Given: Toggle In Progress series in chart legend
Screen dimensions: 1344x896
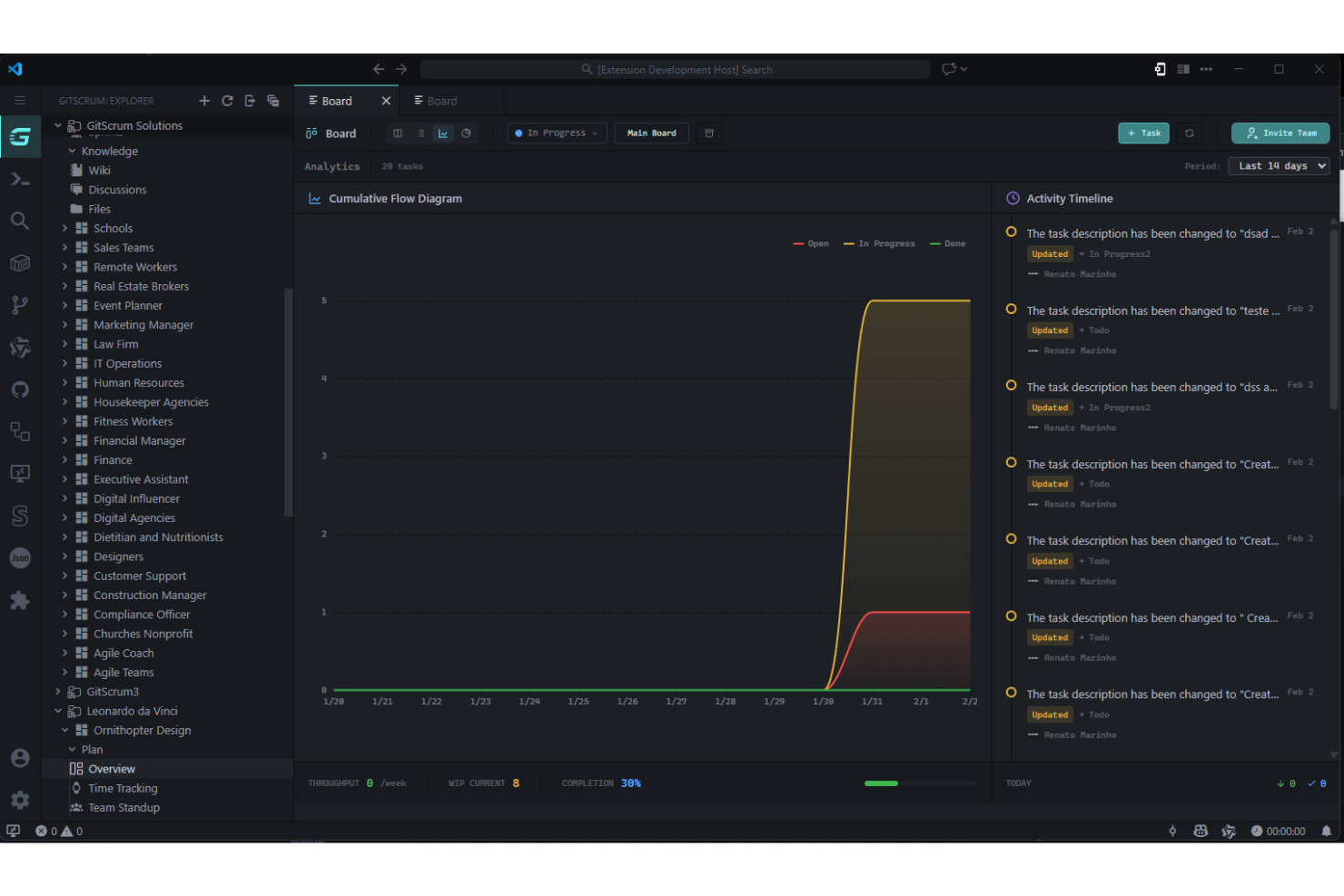Looking at the screenshot, I should pos(879,243).
